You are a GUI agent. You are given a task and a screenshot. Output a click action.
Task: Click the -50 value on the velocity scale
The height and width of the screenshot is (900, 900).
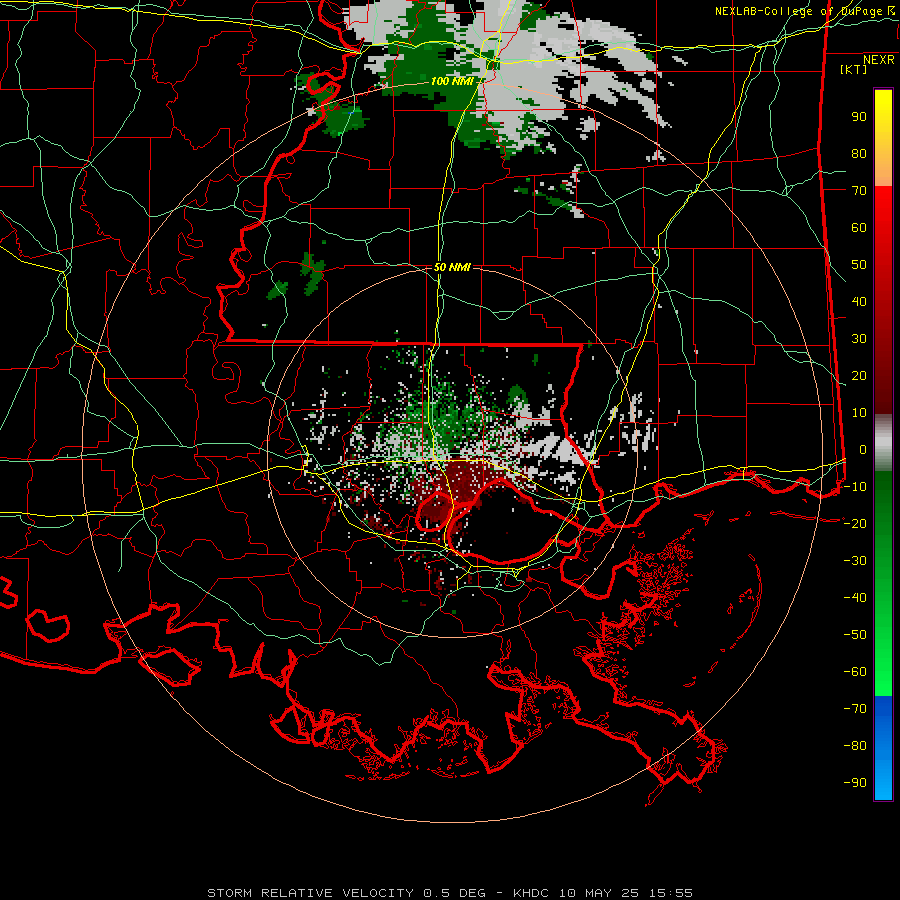pyautogui.click(x=855, y=635)
